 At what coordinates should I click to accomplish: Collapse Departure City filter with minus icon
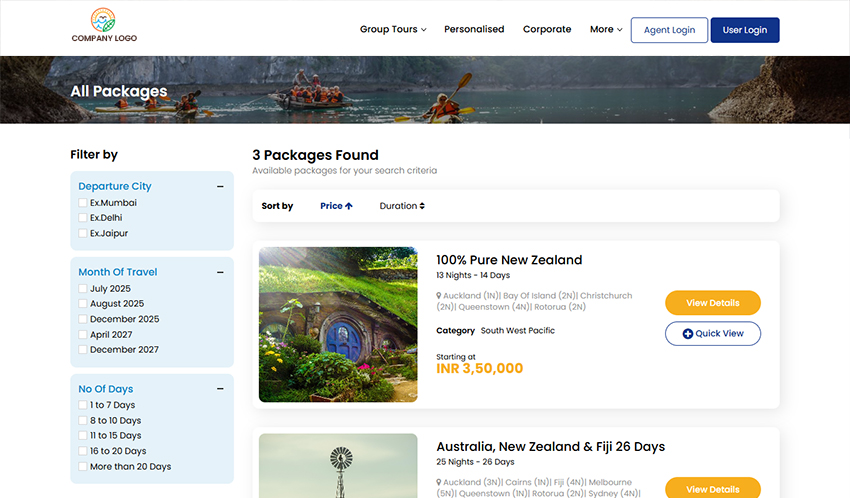pos(220,187)
